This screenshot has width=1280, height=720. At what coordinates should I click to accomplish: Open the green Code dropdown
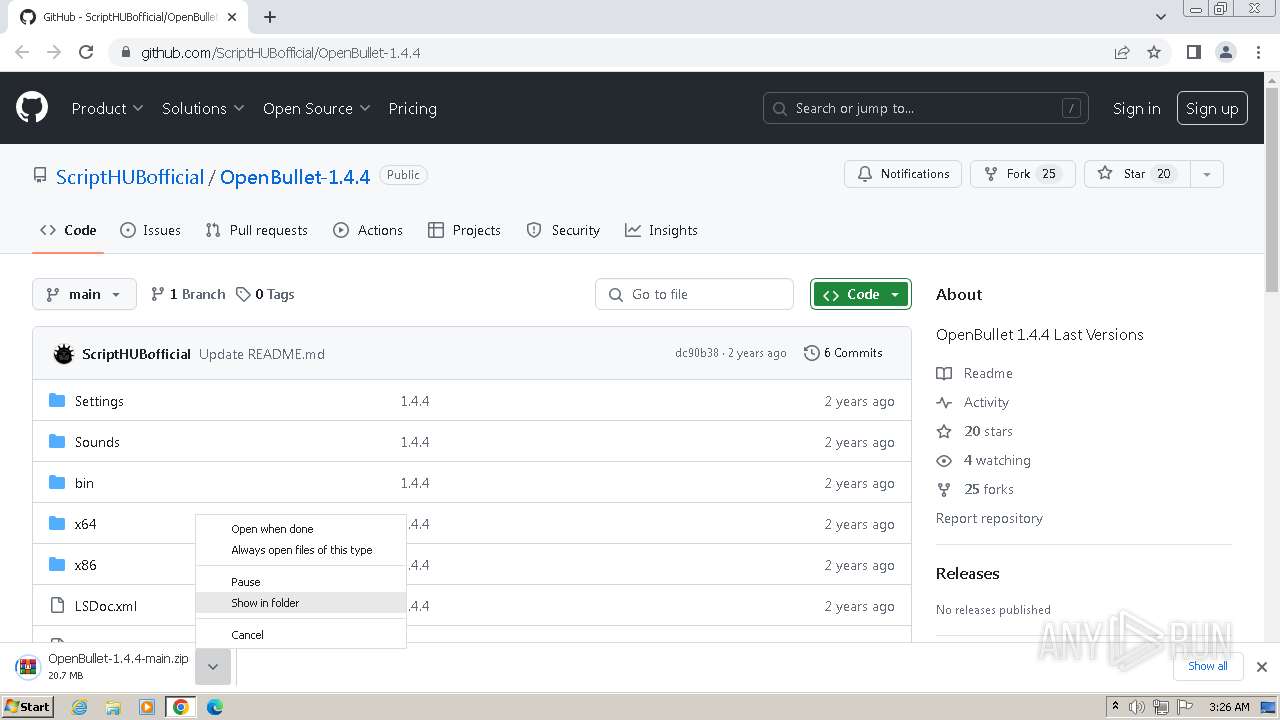tap(861, 294)
